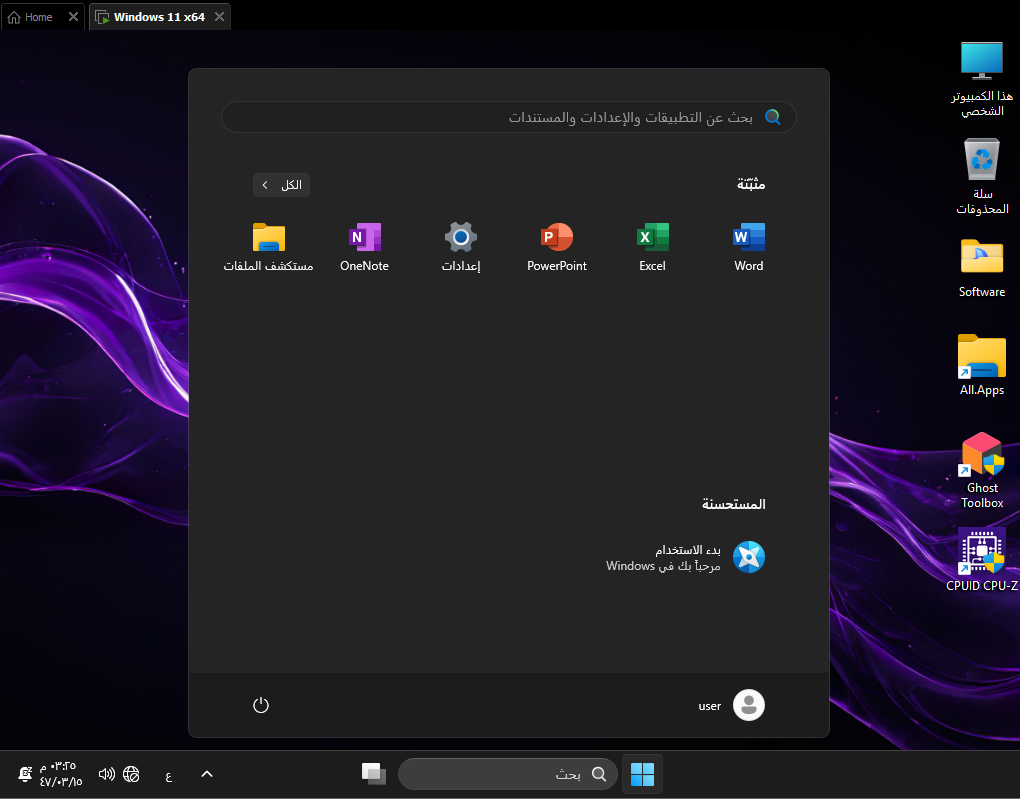
Task: Open the Settings gear (إعدادات)
Action: 461,247
